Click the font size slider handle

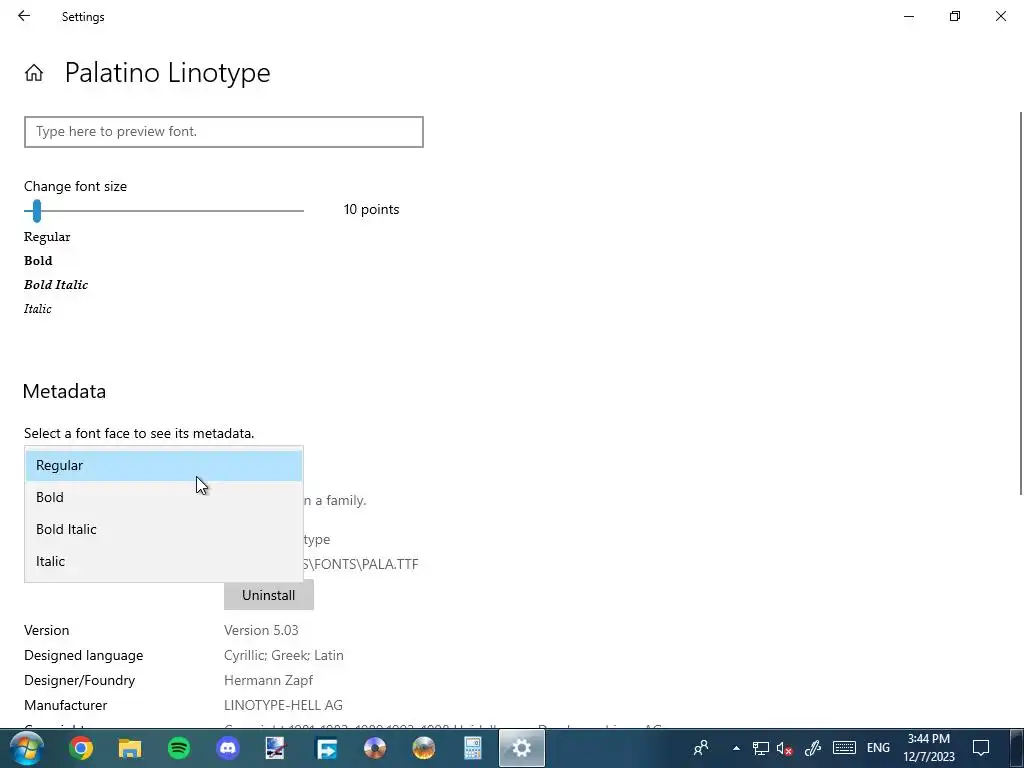37,210
